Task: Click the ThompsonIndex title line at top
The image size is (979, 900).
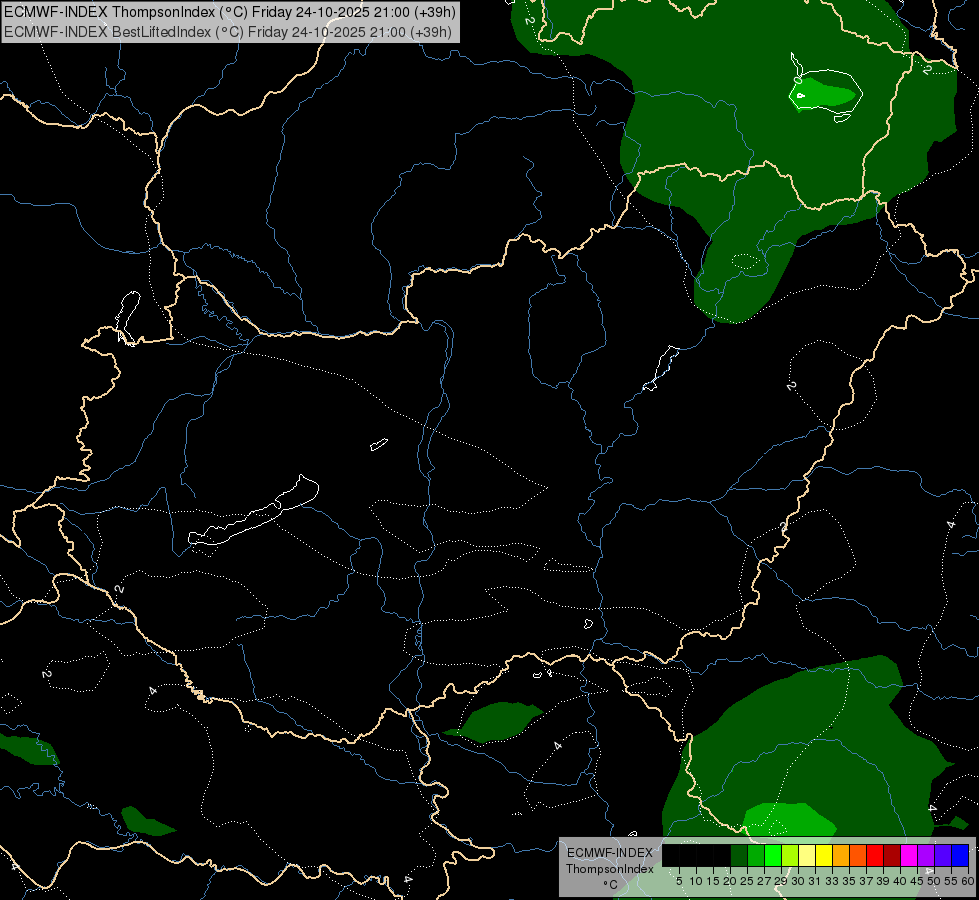Action: pyautogui.click(x=230, y=12)
